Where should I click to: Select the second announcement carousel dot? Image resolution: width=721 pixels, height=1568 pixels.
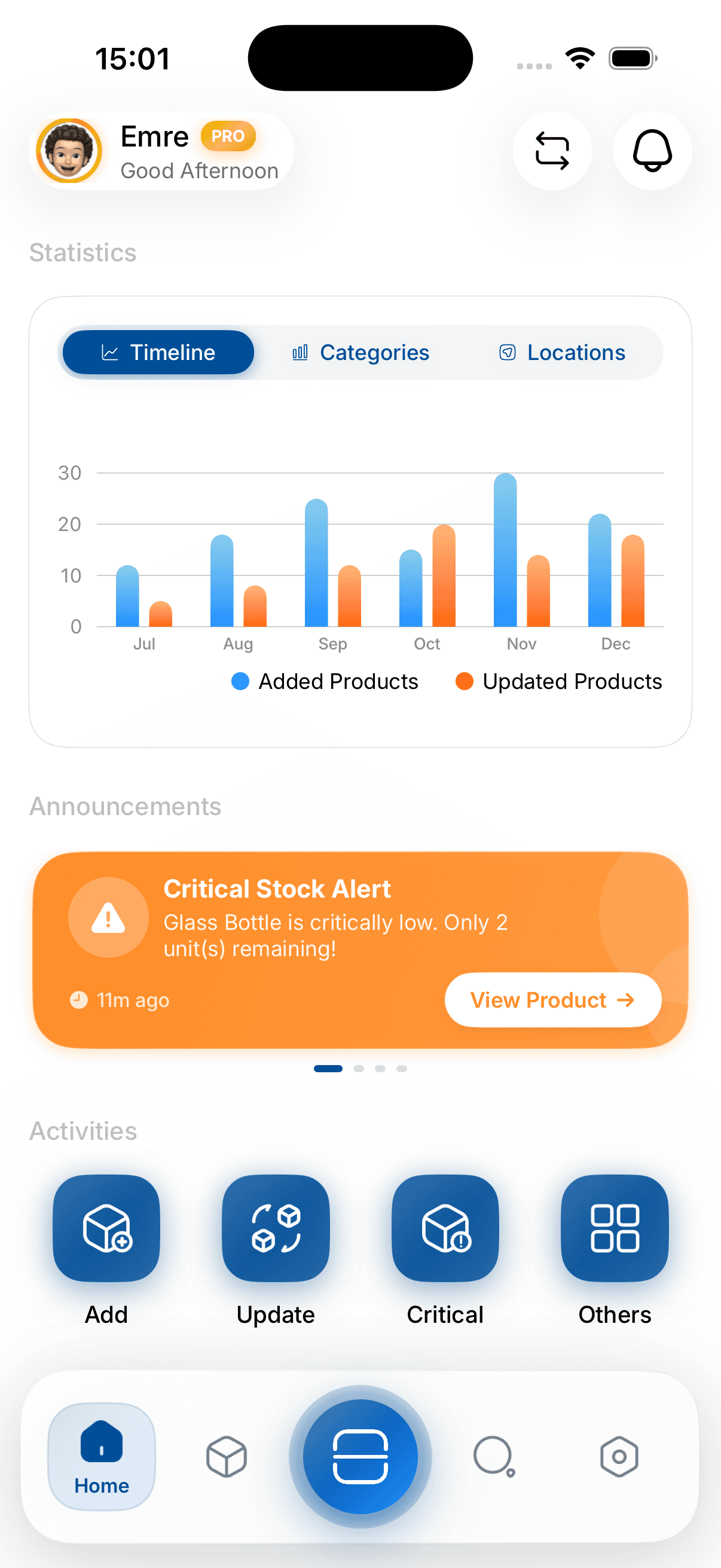pos(359,1067)
